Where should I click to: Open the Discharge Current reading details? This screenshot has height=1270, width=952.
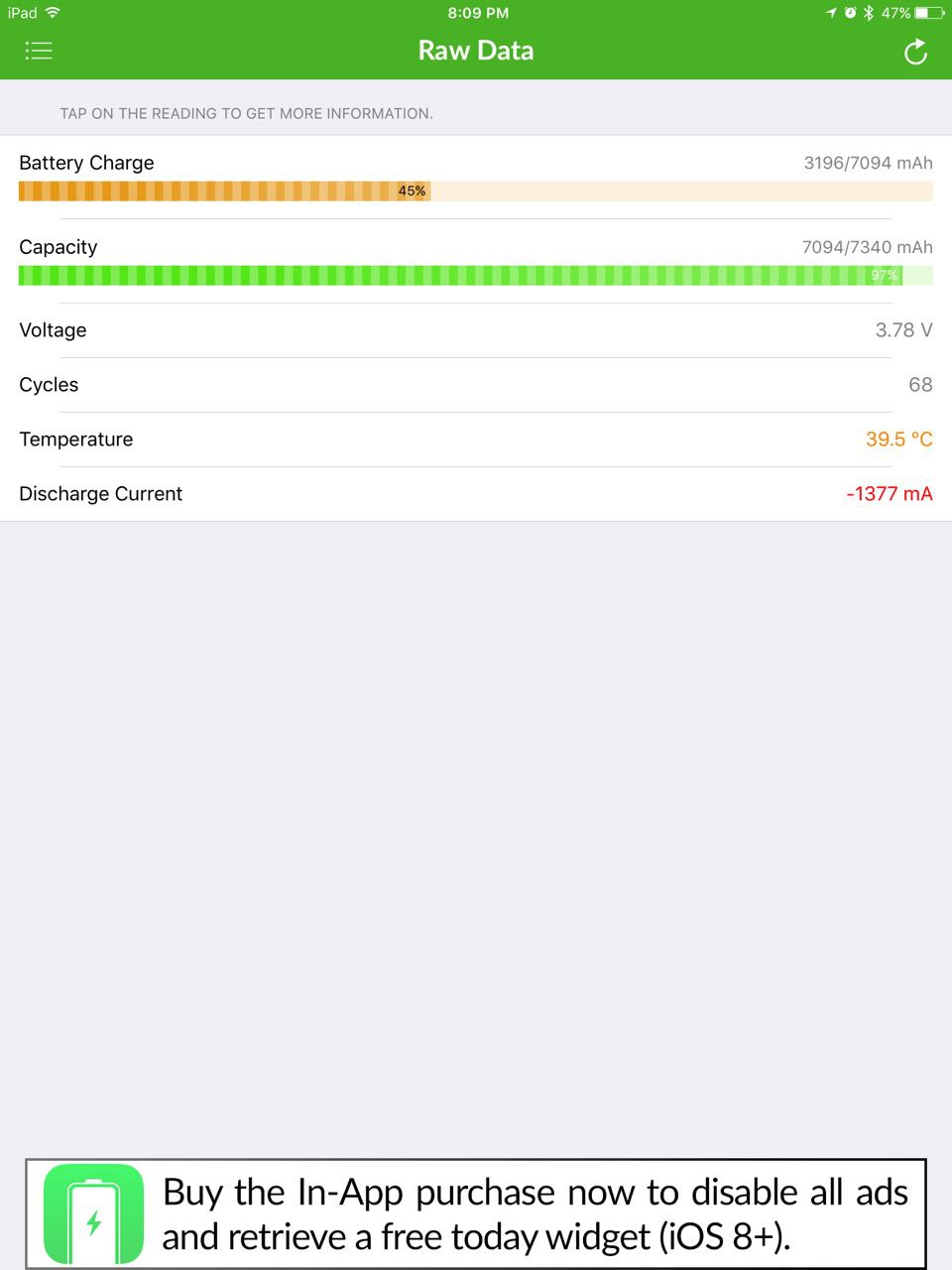[476, 494]
